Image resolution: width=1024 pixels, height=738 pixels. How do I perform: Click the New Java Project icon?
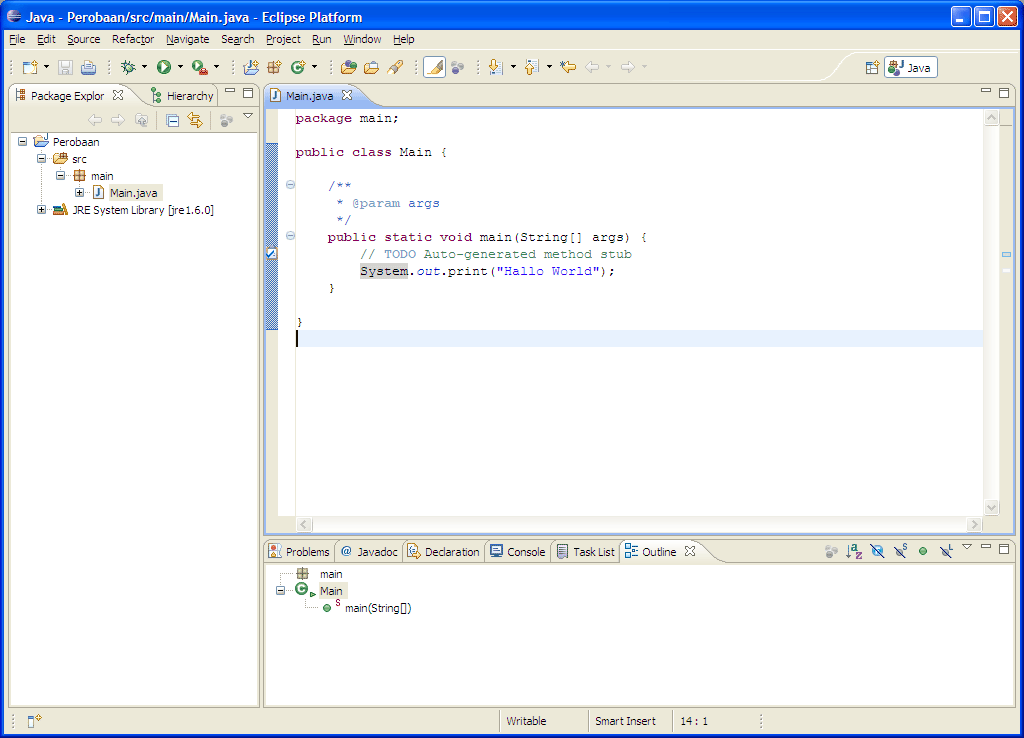pyautogui.click(x=251, y=67)
